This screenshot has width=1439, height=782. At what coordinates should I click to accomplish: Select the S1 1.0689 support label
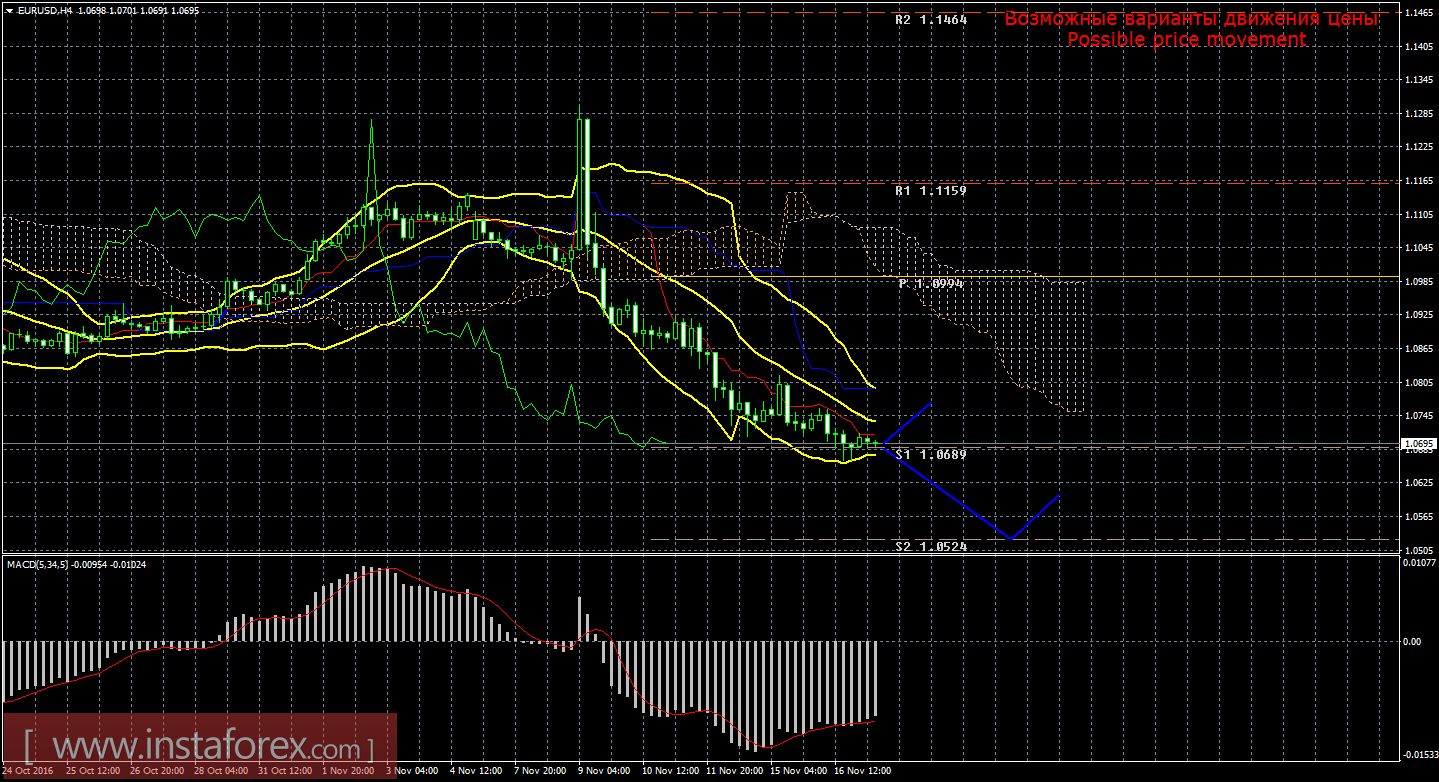tap(930, 454)
